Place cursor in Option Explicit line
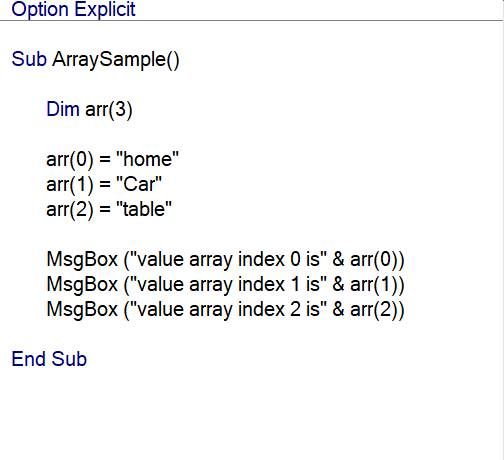The image size is (504, 460). point(73,10)
